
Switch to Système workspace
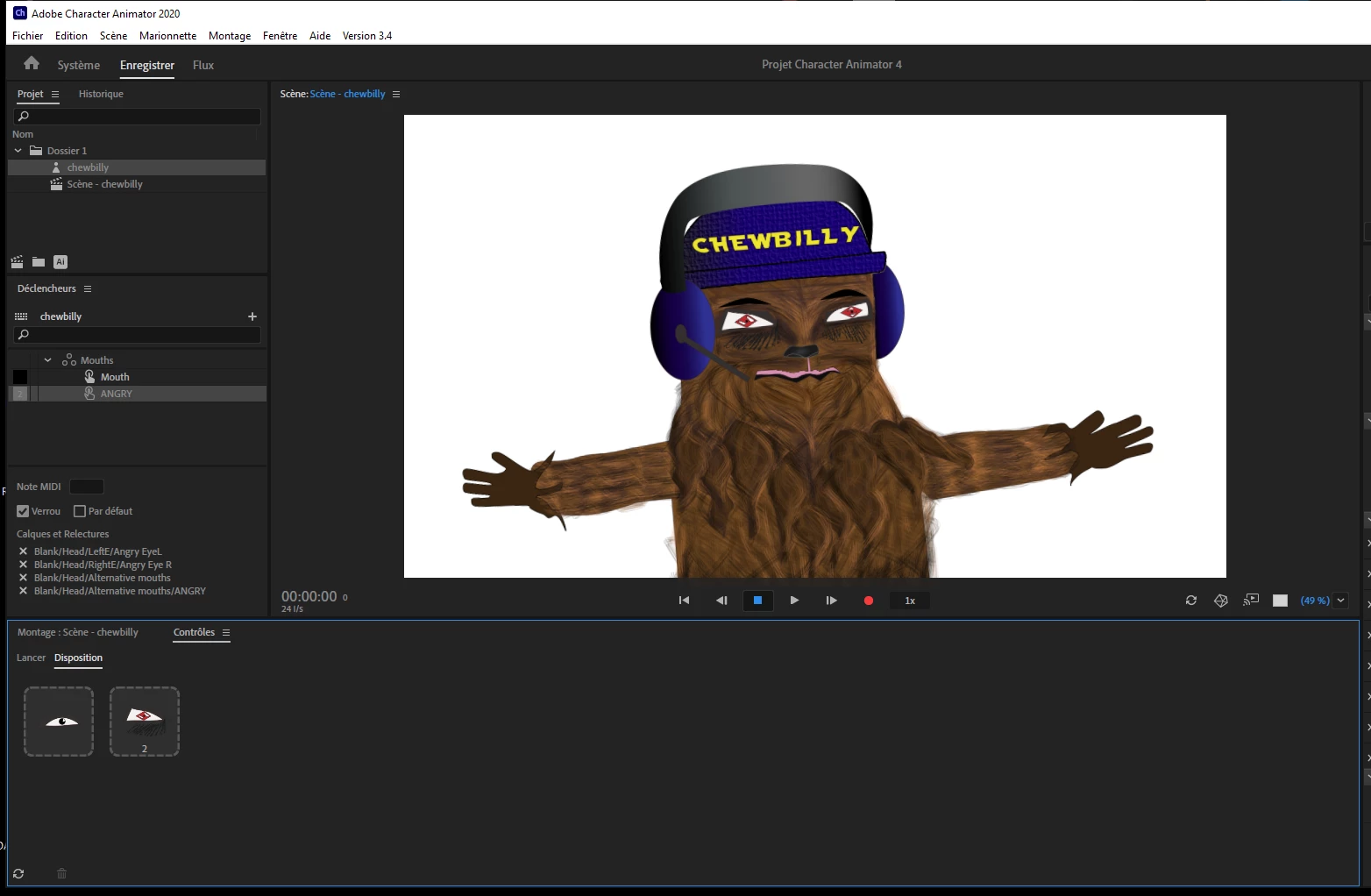point(79,65)
